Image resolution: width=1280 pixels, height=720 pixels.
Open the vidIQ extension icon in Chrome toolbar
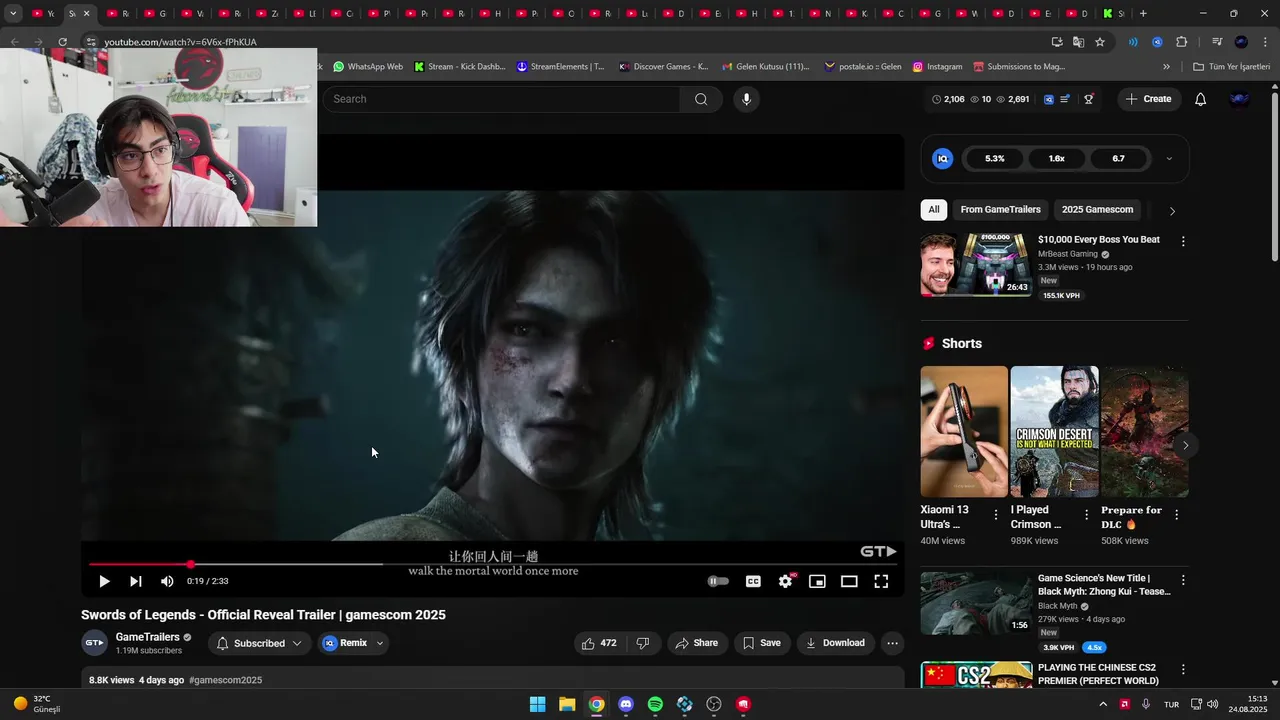tap(1157, 42)
